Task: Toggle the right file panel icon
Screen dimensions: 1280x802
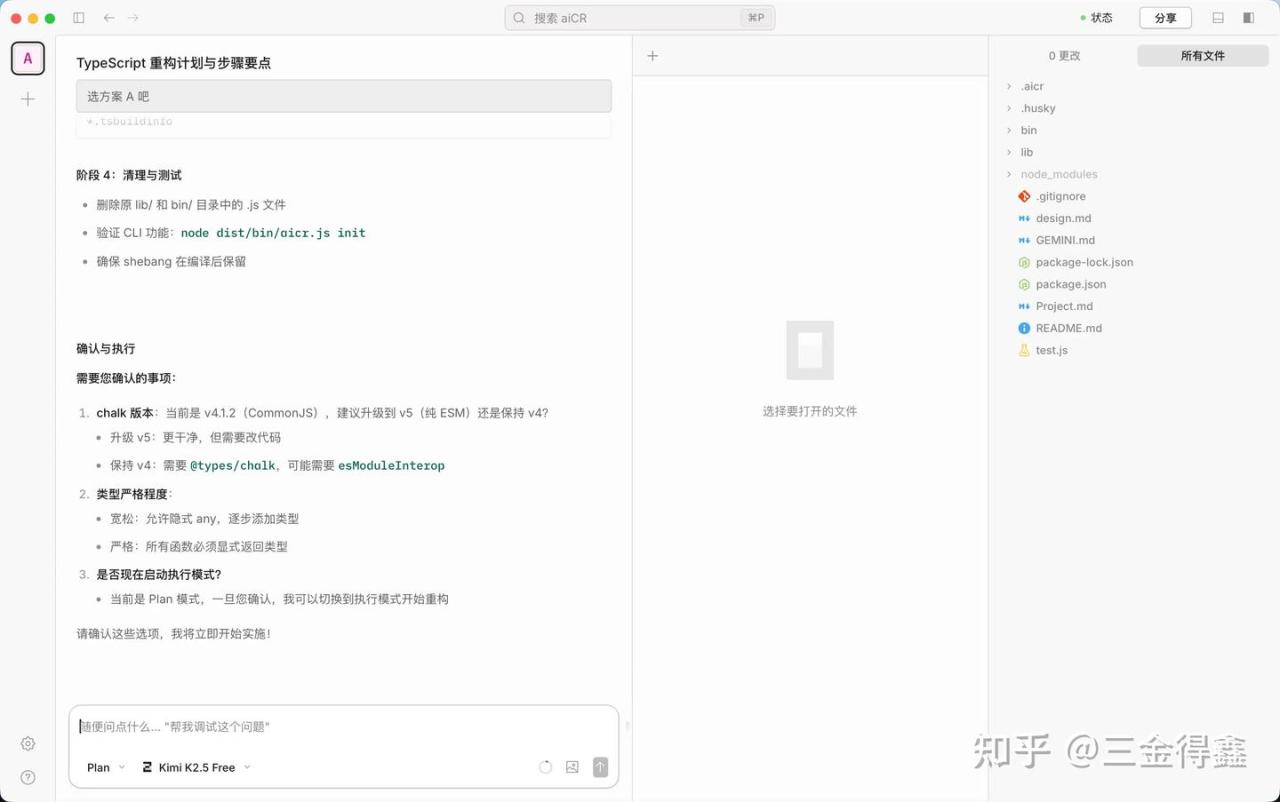Action: click(x=1248, y=18)
